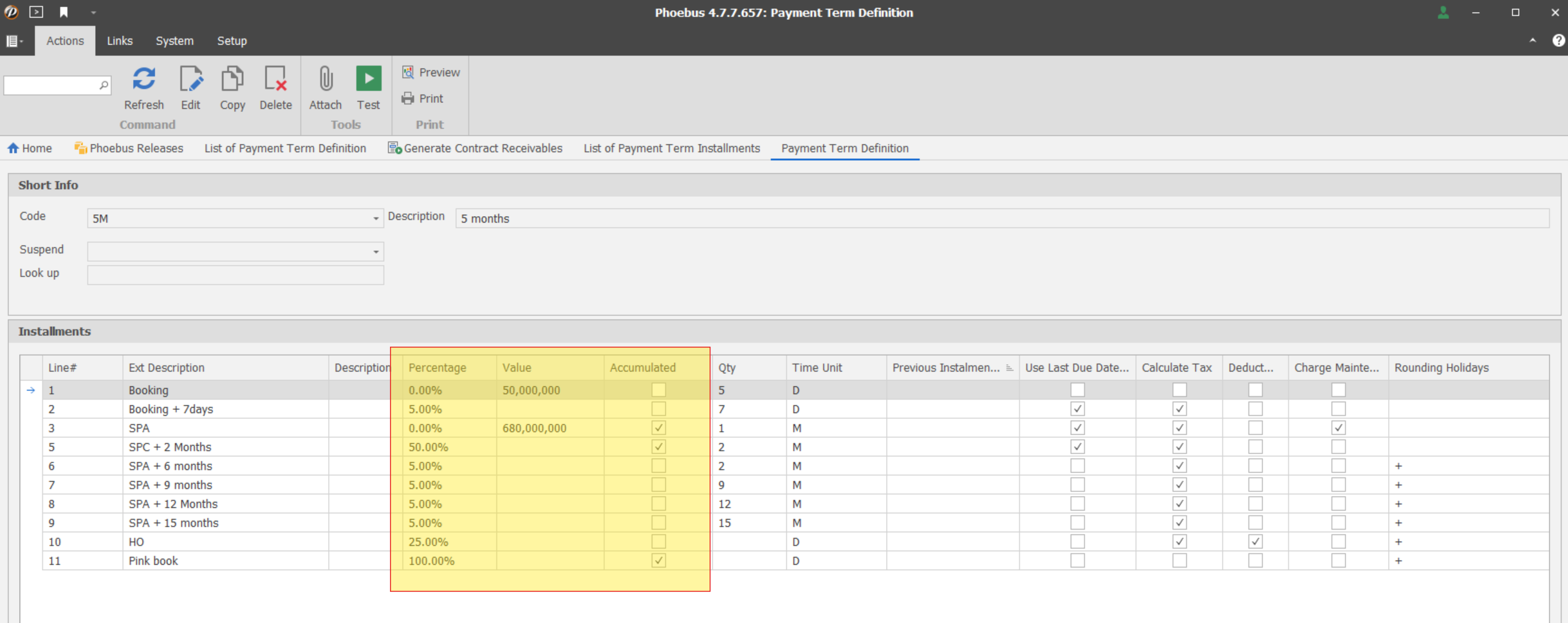Click the Line# column header
1568x623 pixels.
[x=83, y=368]
